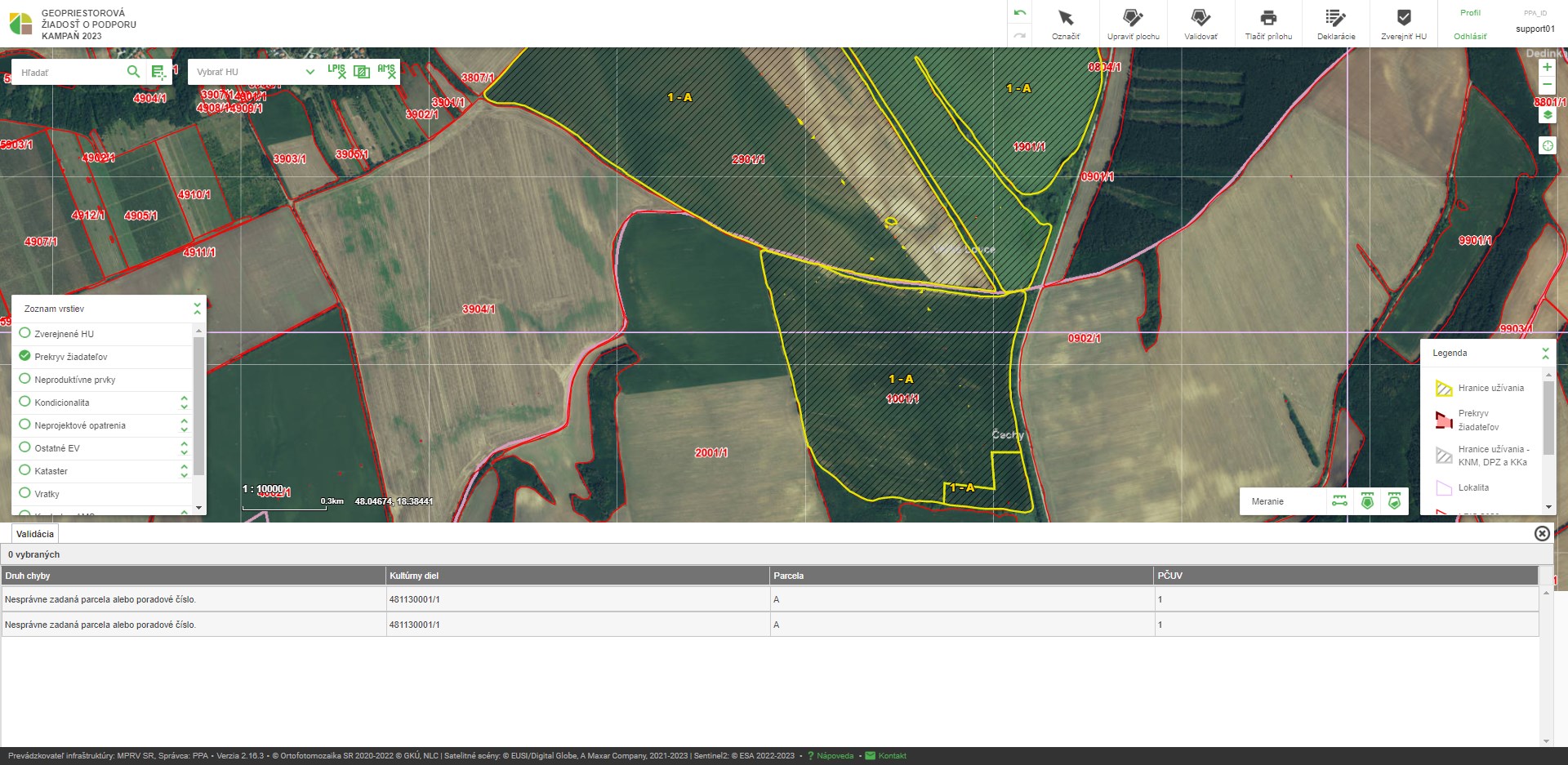Click the Hranice užívania legend symbol

pyautogui.click(x=1444, y=389)
